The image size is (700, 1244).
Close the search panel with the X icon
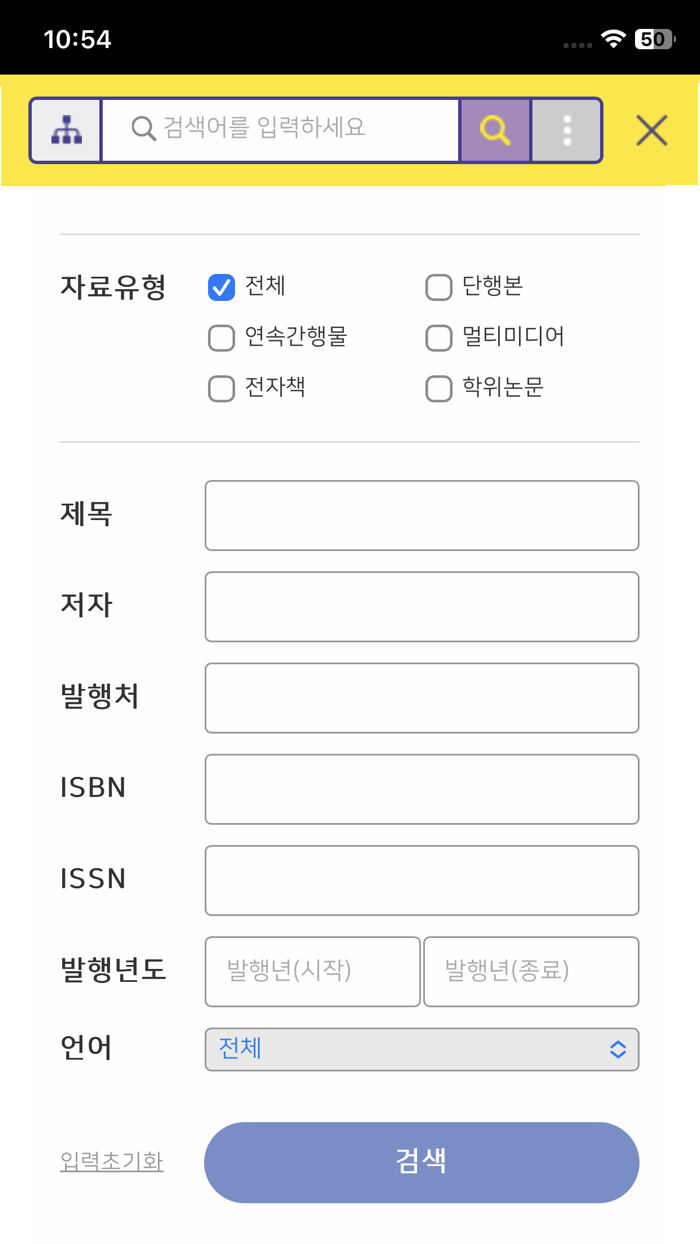tap(651, 130)
